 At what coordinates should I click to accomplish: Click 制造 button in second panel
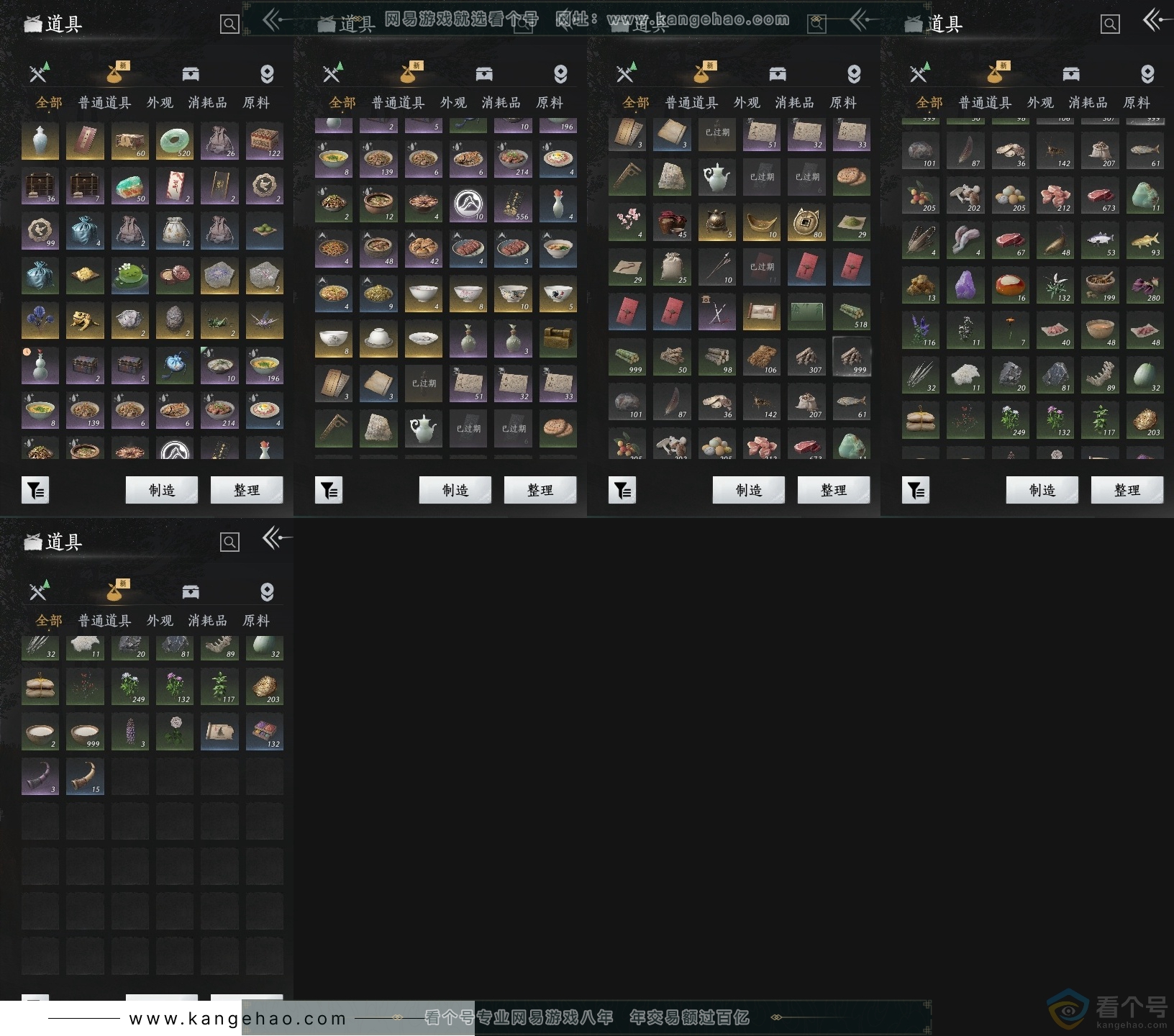click(x=455, y=490)
